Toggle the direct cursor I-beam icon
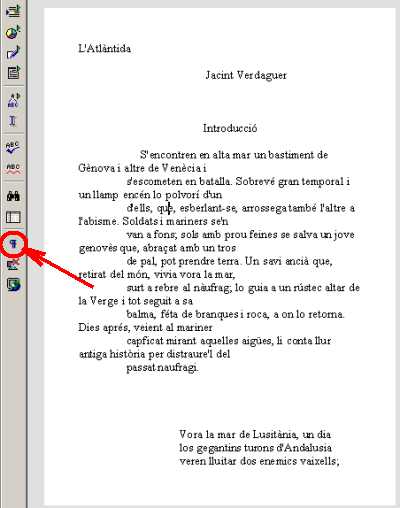Image resolution: width=400 pixels, height=508 pixels. tap(13, 120)
